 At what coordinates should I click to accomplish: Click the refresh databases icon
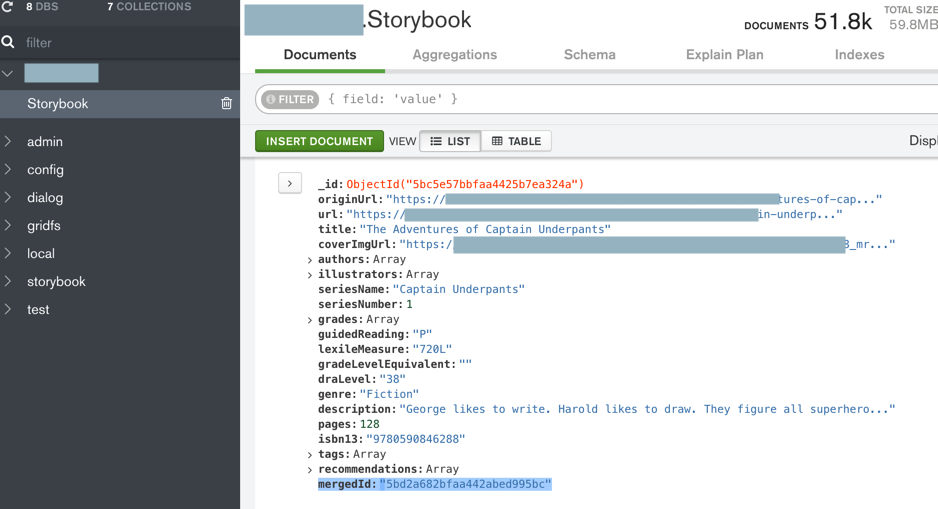click(x=8, y=7)
